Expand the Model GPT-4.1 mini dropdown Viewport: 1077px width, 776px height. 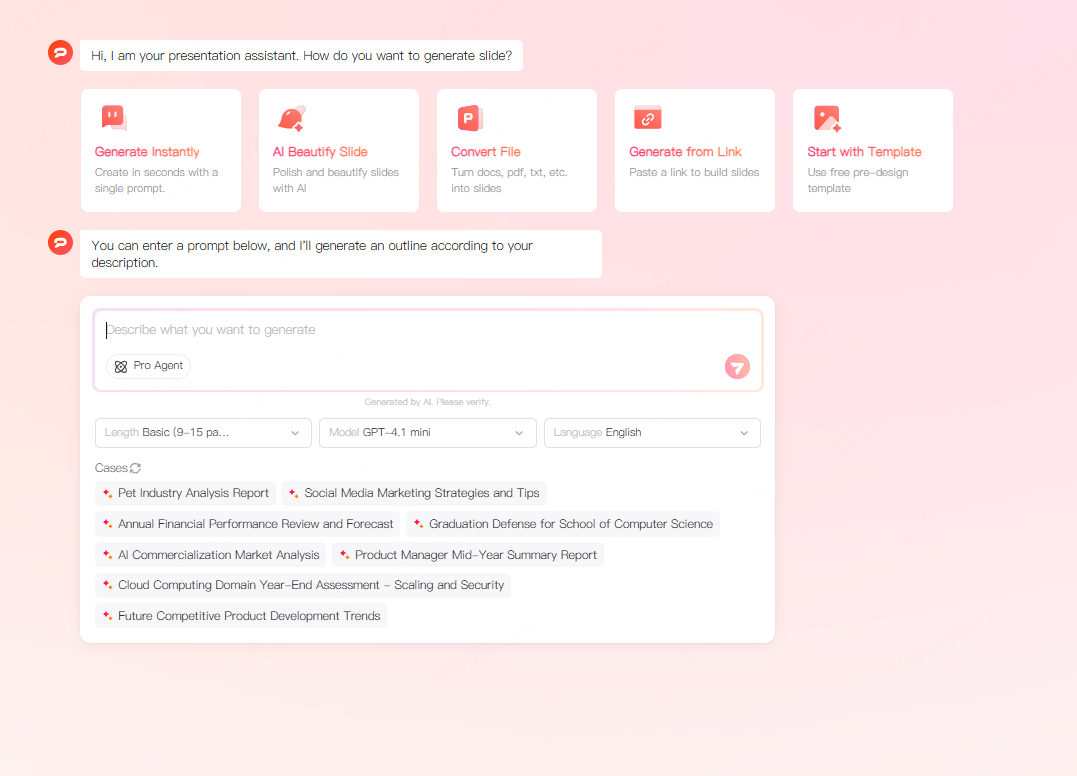(x=428, y=433)
